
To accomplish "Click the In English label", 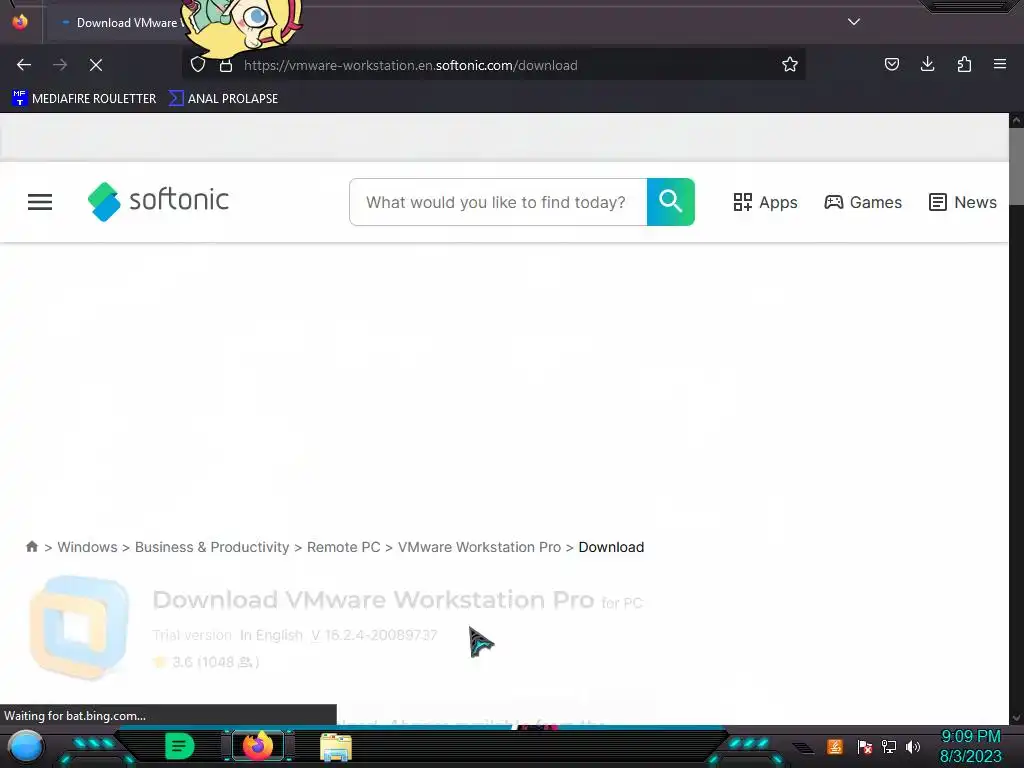I will pos(271,635).
